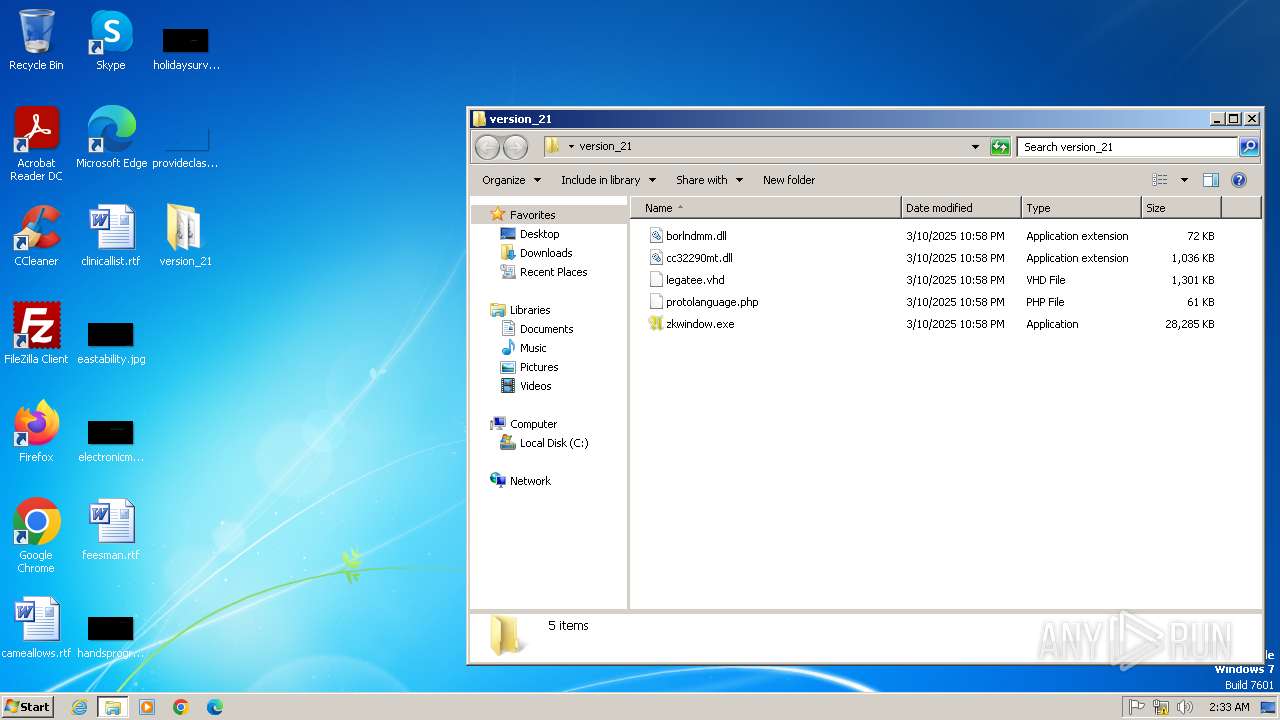Screen dimensions: 1280x720
Task: Sort by Date modified column
Action: tap(961, 208)
